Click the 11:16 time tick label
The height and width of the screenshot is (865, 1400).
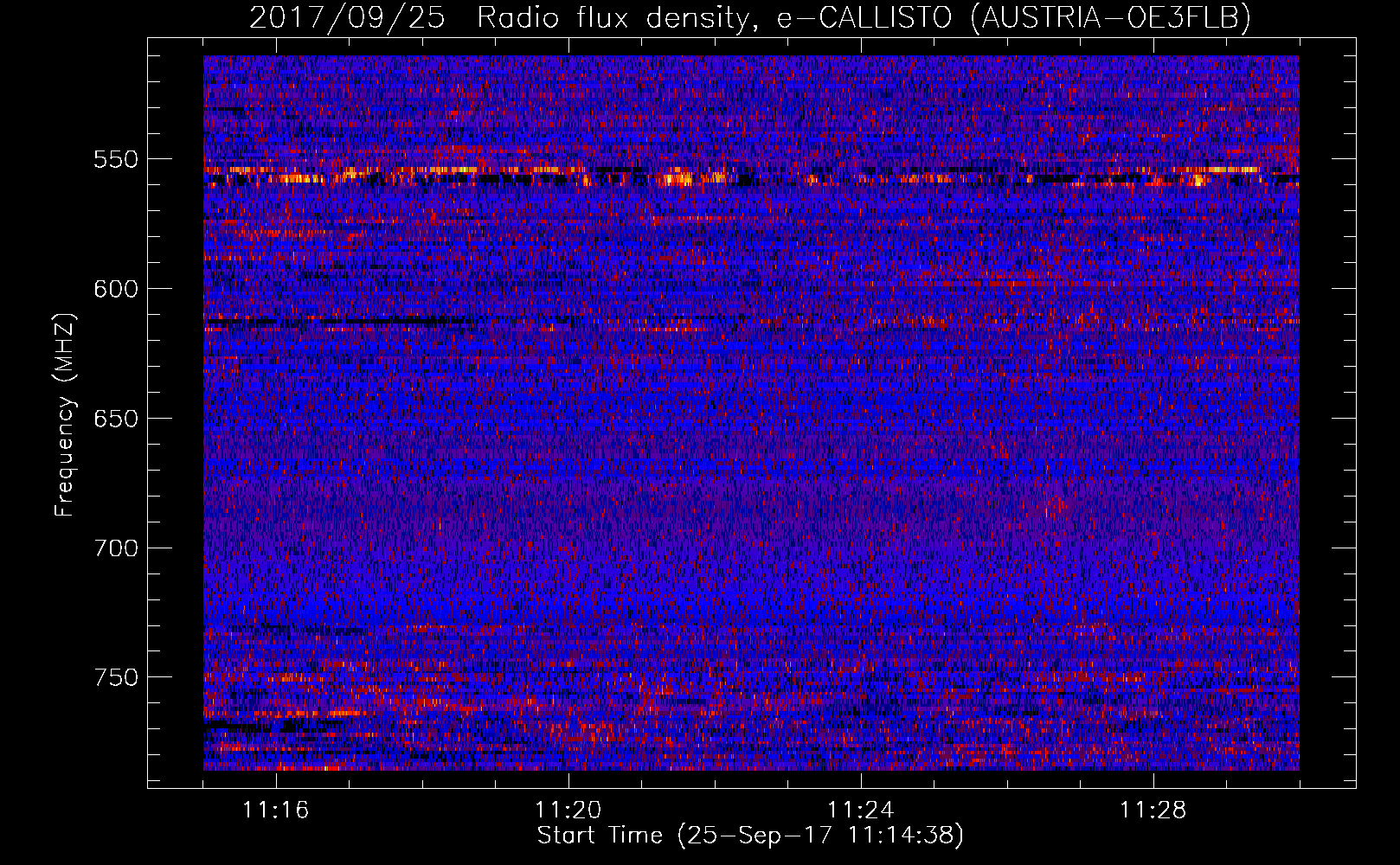click(276, 811)
